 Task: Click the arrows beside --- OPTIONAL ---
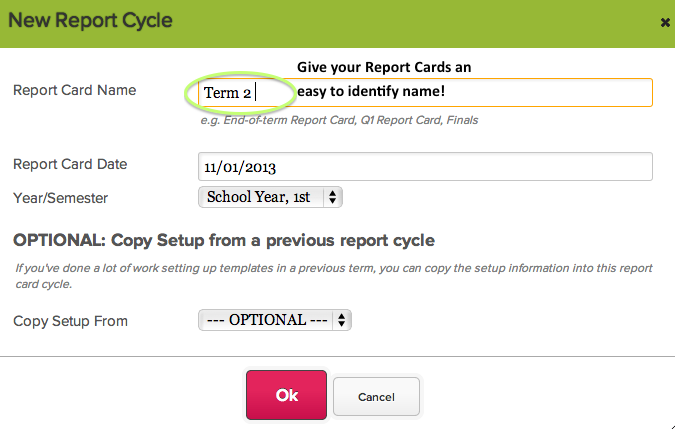[x=342, y=320]
